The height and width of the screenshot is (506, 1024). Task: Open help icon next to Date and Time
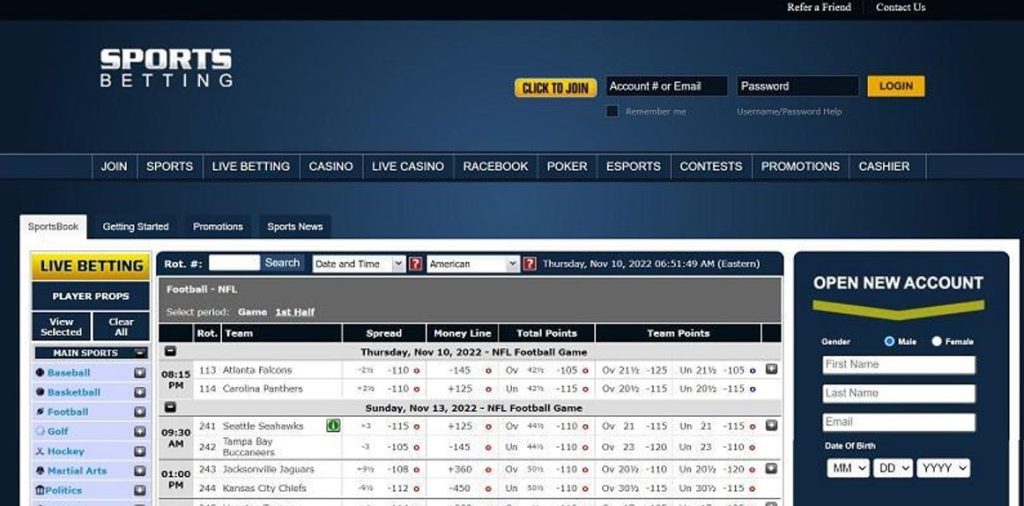click(415, 264)
